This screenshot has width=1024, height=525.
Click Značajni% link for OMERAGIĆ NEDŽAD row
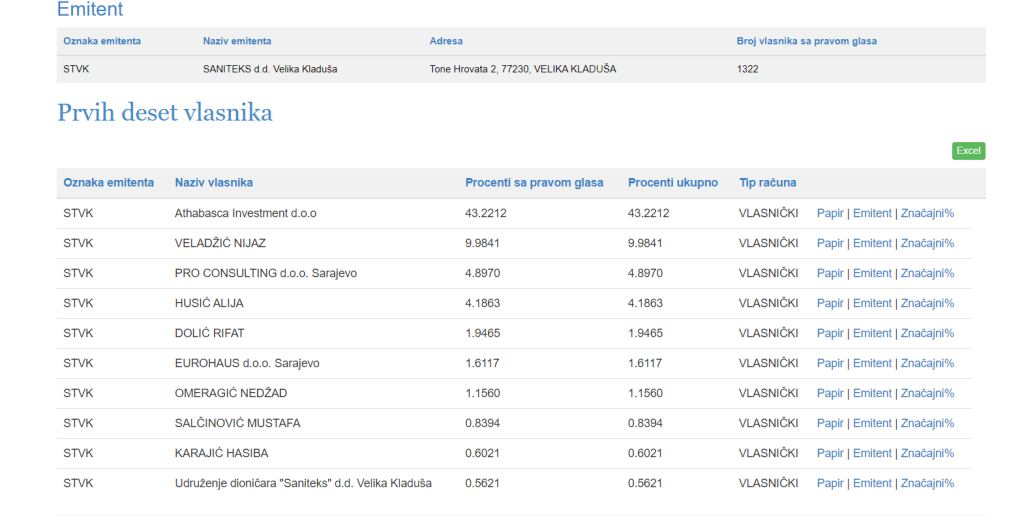pos(927,393)
